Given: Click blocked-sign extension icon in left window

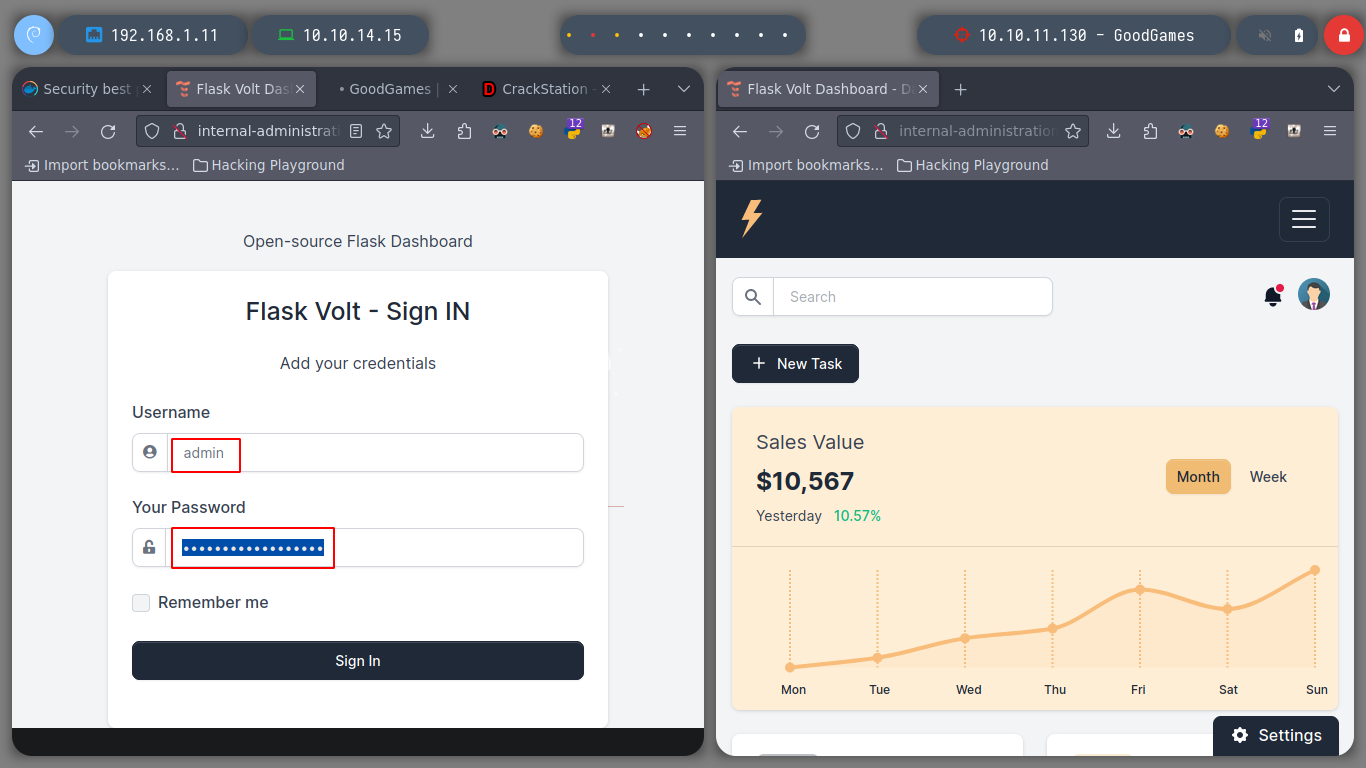Looking at the screenshot, I should tap(644, 131).
